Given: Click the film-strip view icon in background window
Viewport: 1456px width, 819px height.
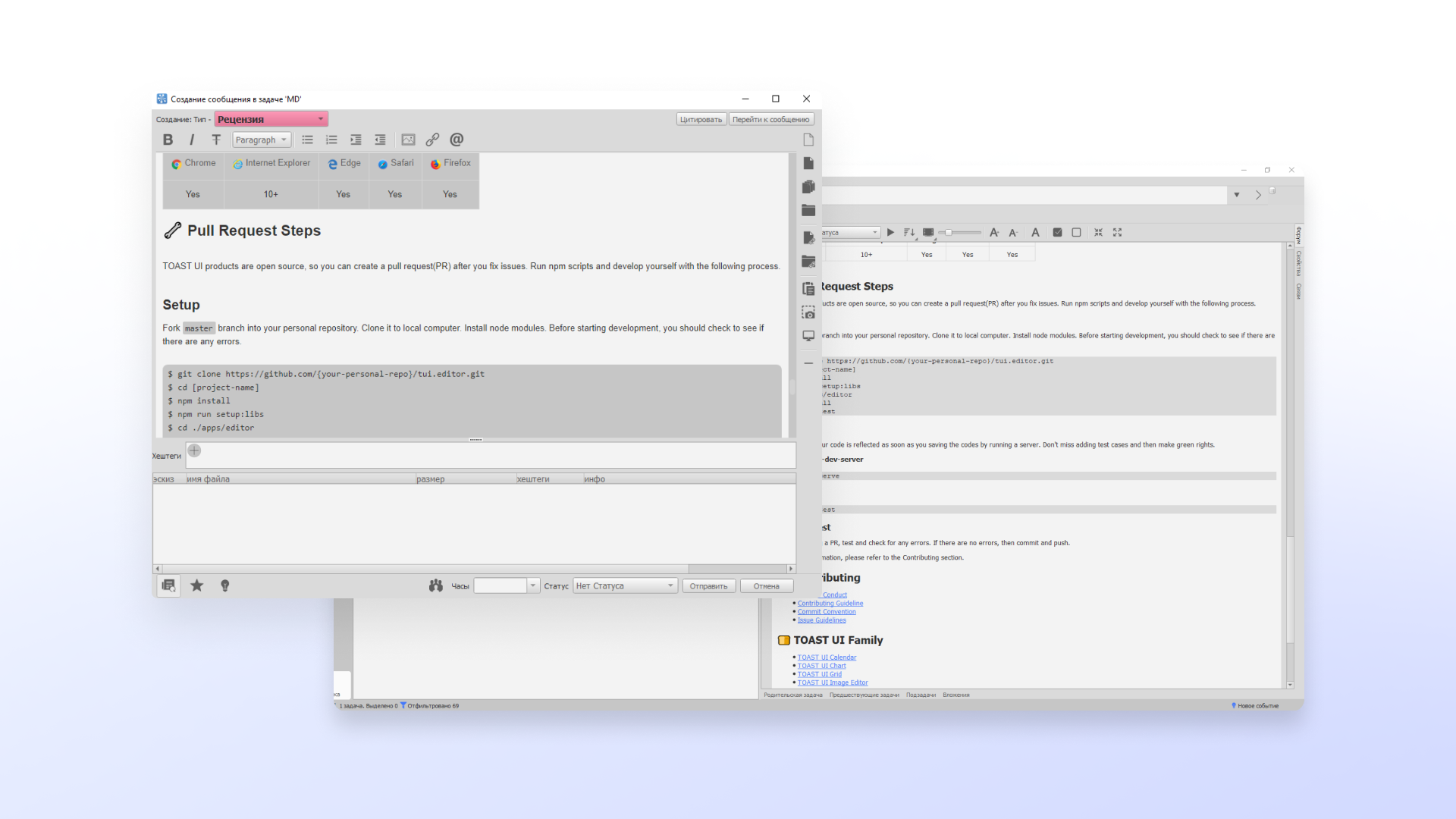Looking at the screenshot, I should (928, 232).
